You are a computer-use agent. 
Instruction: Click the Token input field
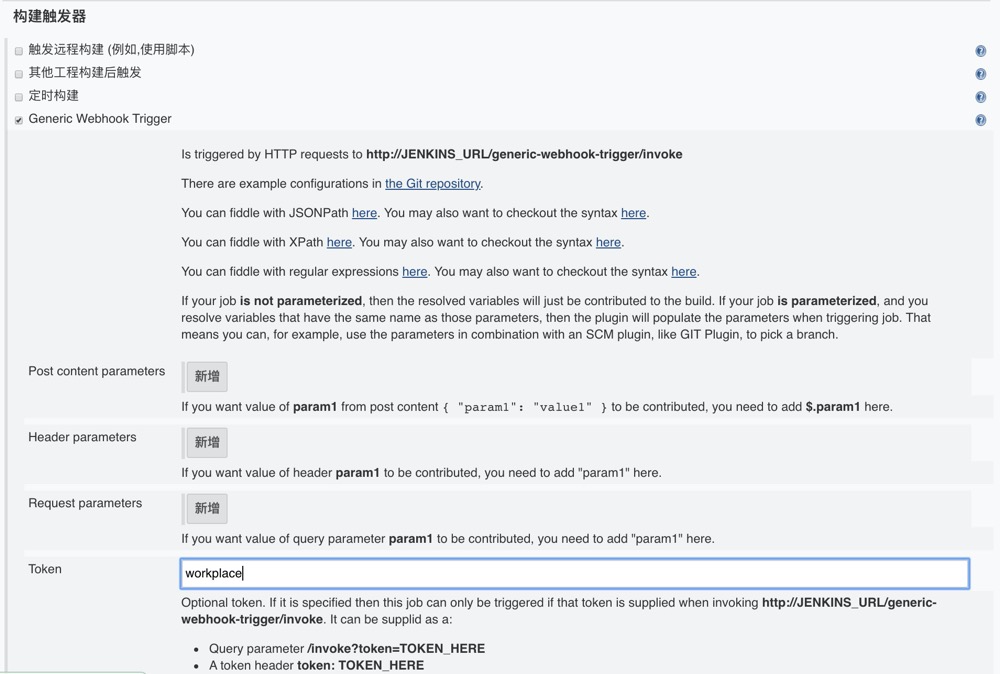[575, 573]
